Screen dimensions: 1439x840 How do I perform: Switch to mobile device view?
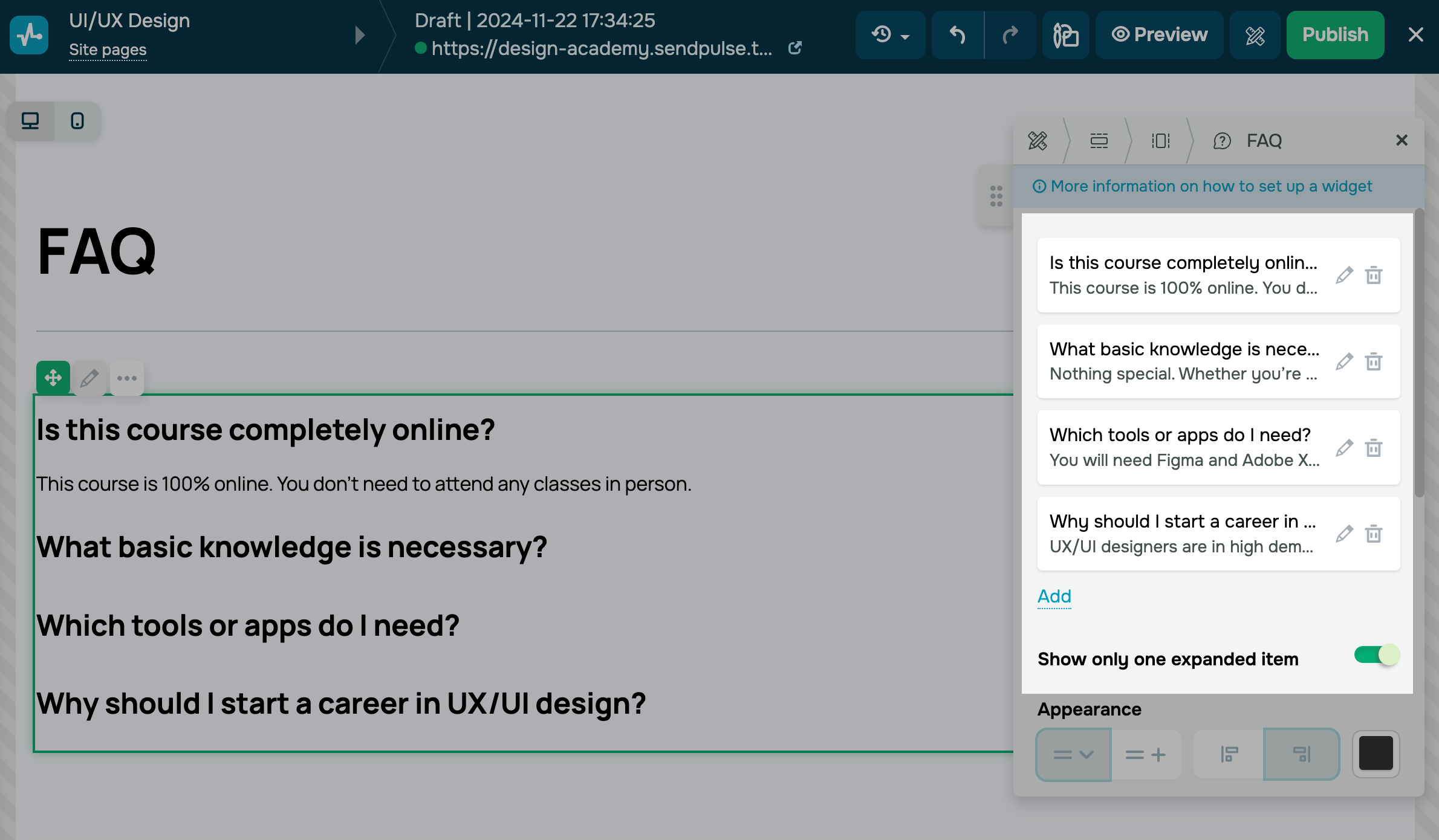point(77,121)
